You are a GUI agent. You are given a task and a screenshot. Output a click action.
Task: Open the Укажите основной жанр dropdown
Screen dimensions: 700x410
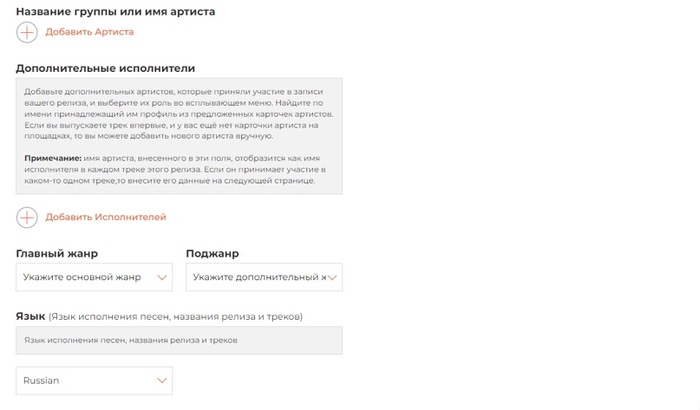[85, 277]
